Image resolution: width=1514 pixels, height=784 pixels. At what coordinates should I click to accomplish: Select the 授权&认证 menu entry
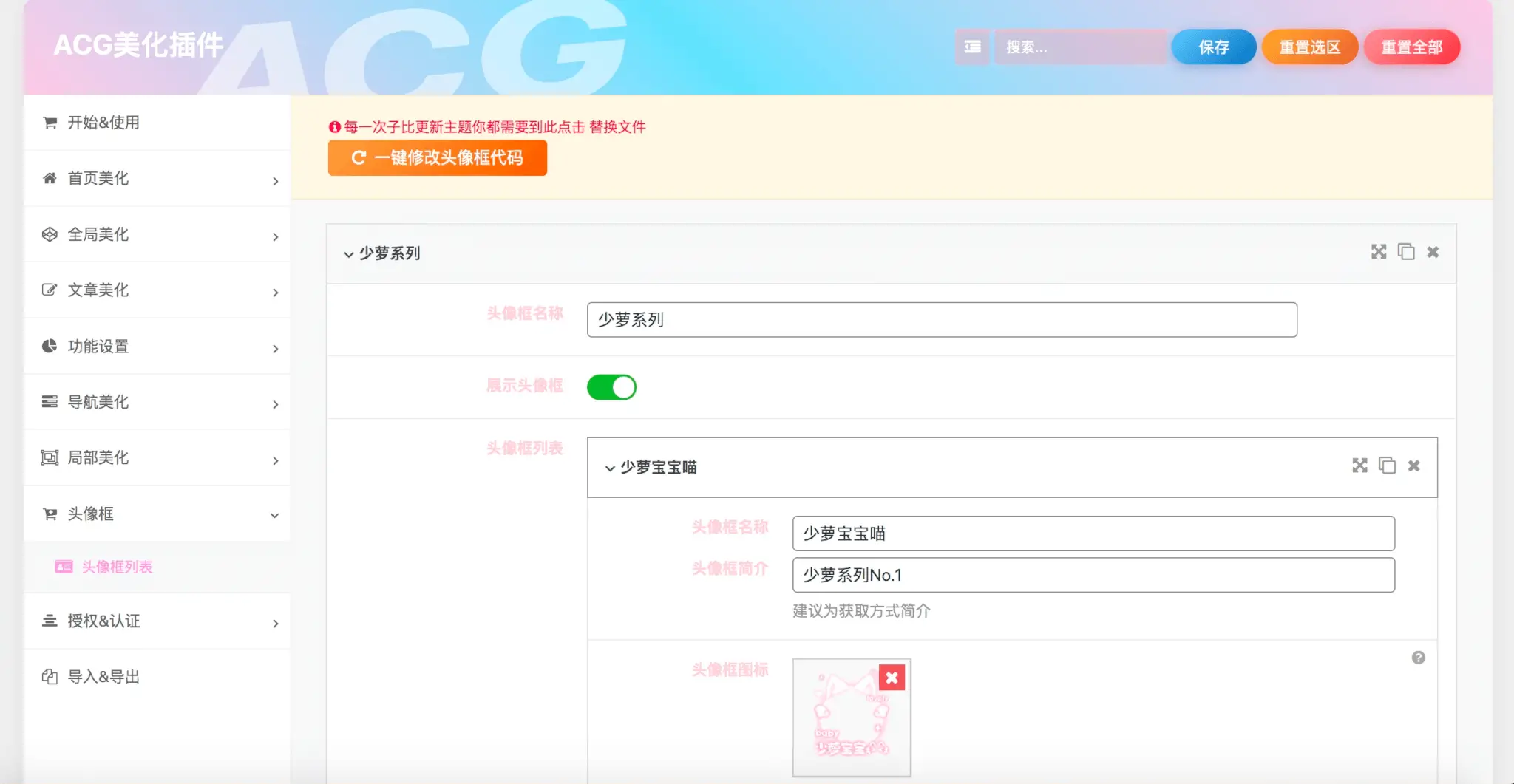(103, 621)
